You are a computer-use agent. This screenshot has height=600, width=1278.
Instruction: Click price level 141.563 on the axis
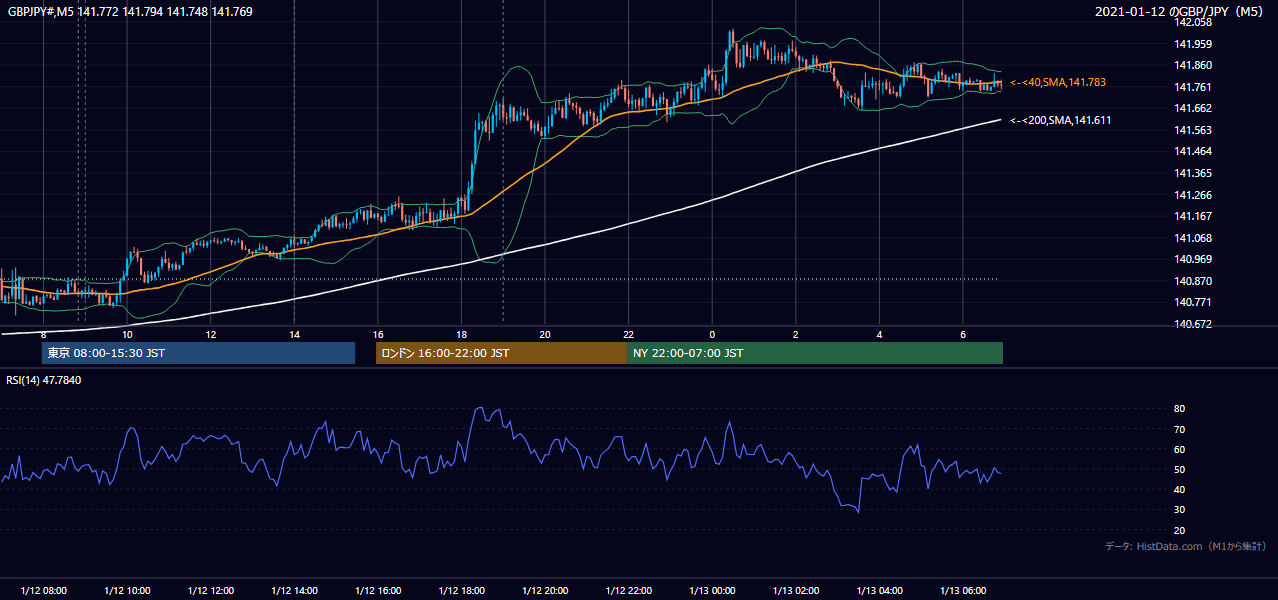coord(1193,130)
